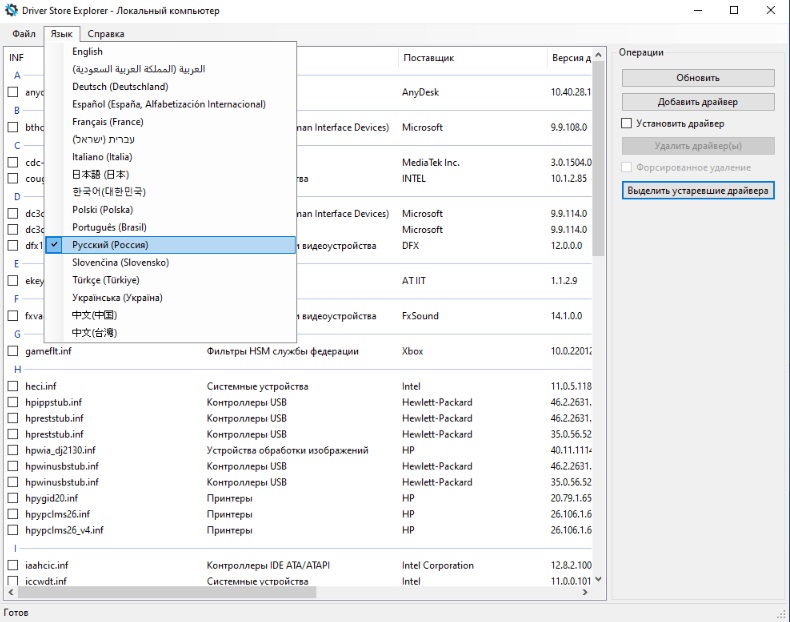This screenshot has width=790, height=622.
Task: Switch language to Українська (Україна)
Action: [x=117, y=297]
